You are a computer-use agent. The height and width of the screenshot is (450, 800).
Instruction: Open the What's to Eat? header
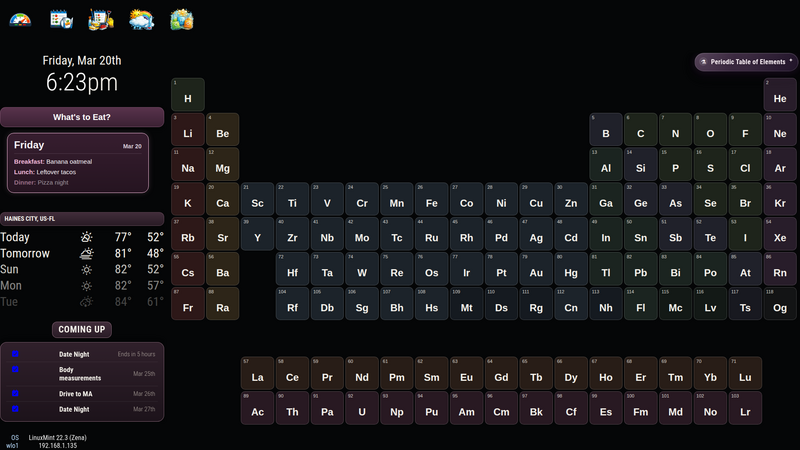click(82, 117)
